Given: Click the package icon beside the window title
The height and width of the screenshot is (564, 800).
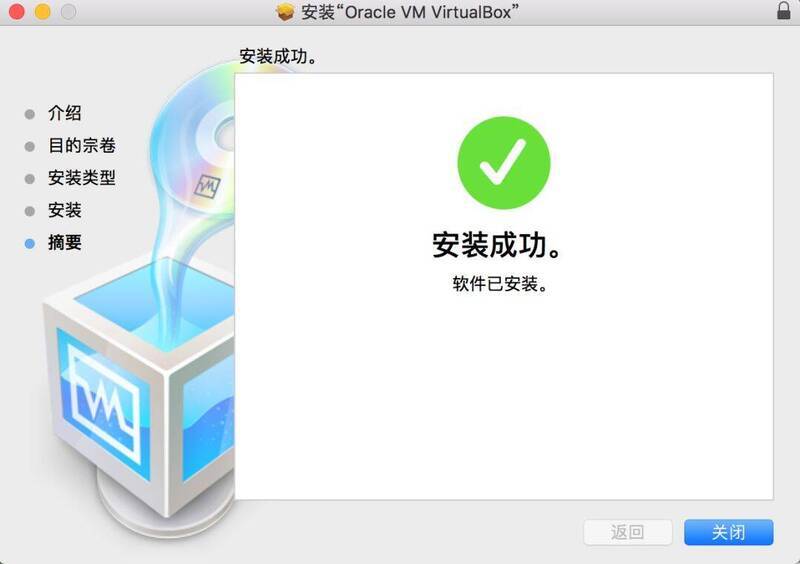Looking at the screenshot, I should [x=285, y=12].
